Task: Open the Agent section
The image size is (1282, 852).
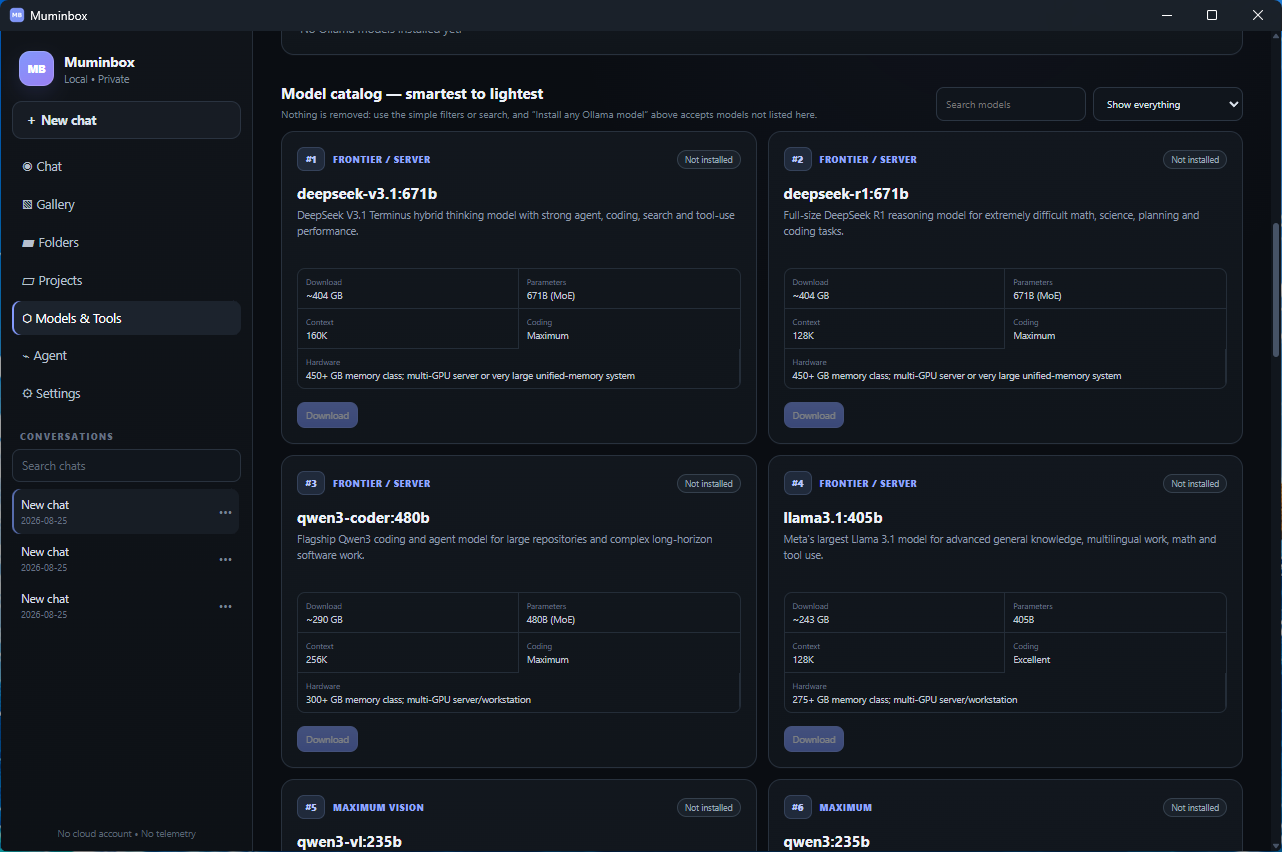Action: pyautogui.click(x=126, y=356)
